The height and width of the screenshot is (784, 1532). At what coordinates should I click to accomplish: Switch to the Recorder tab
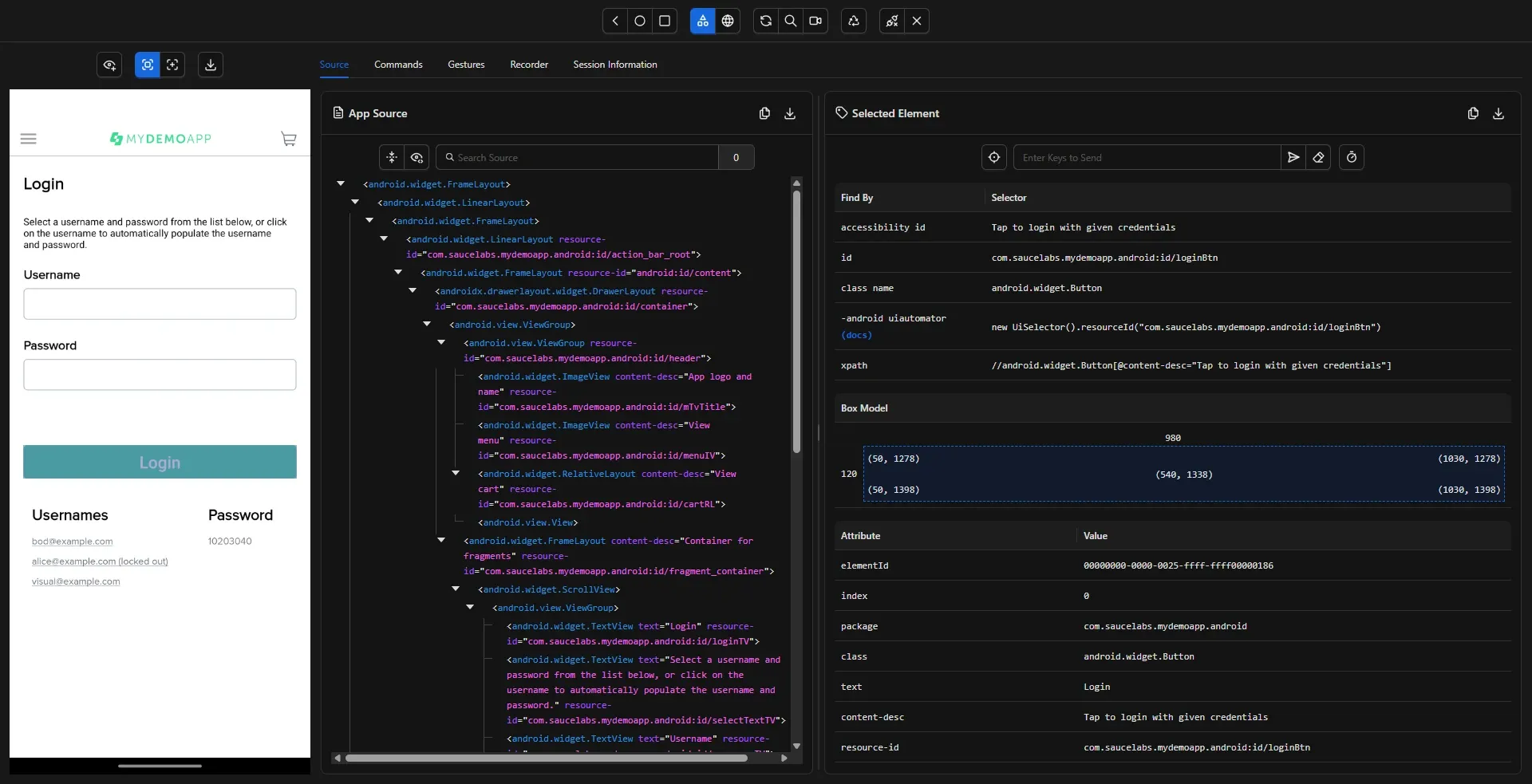(x=529, y=65)
